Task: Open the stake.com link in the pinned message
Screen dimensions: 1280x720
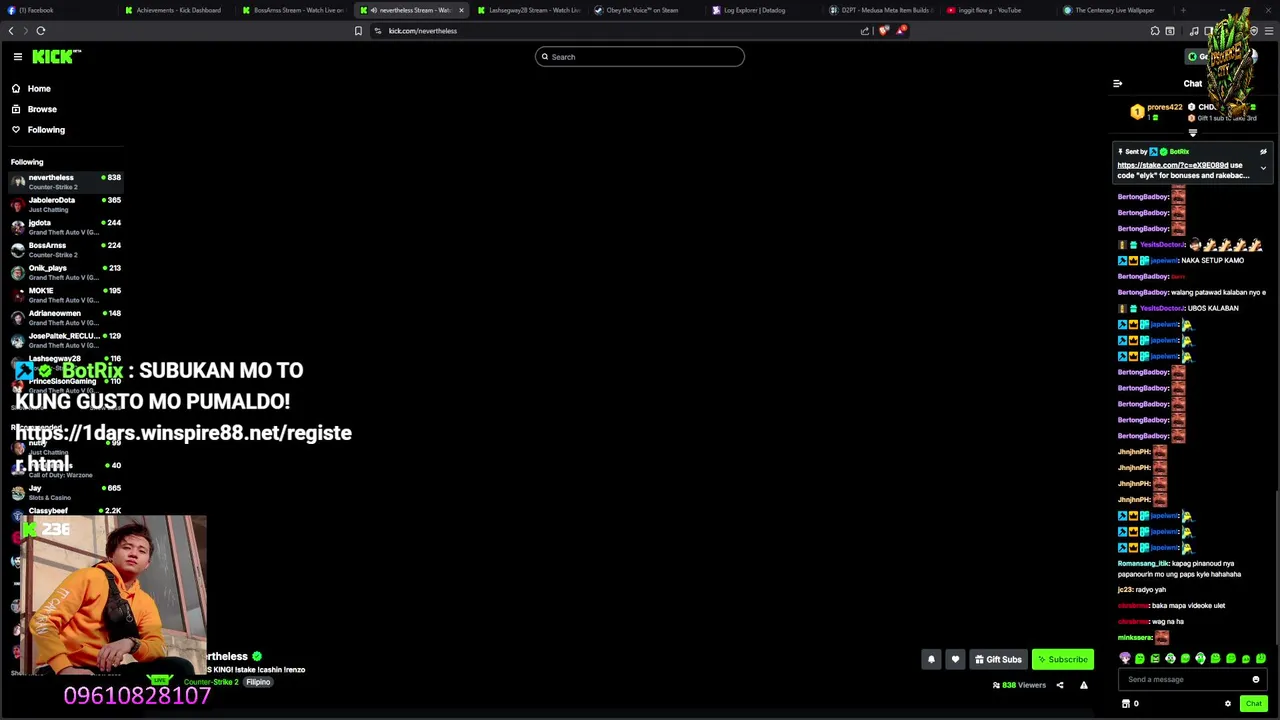Action: (1172, 165)
